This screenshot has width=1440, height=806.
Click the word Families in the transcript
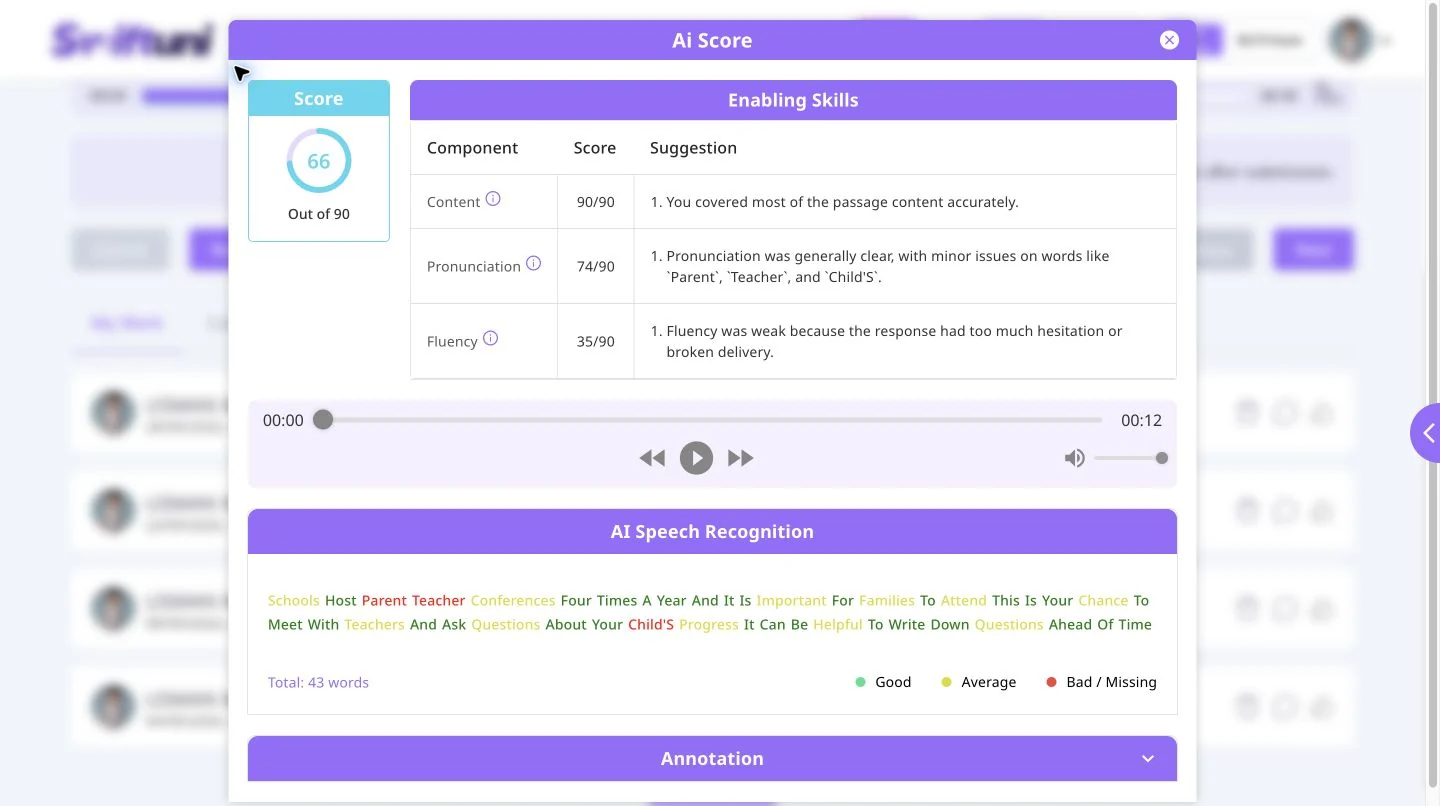887,601
